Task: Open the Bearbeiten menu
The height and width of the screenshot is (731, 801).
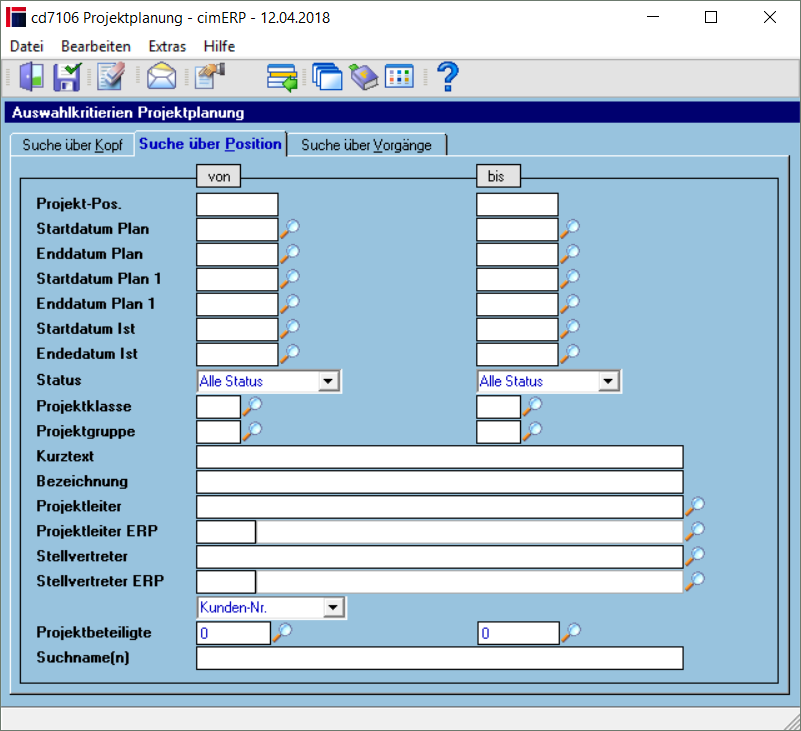Action: coord(96,46)
